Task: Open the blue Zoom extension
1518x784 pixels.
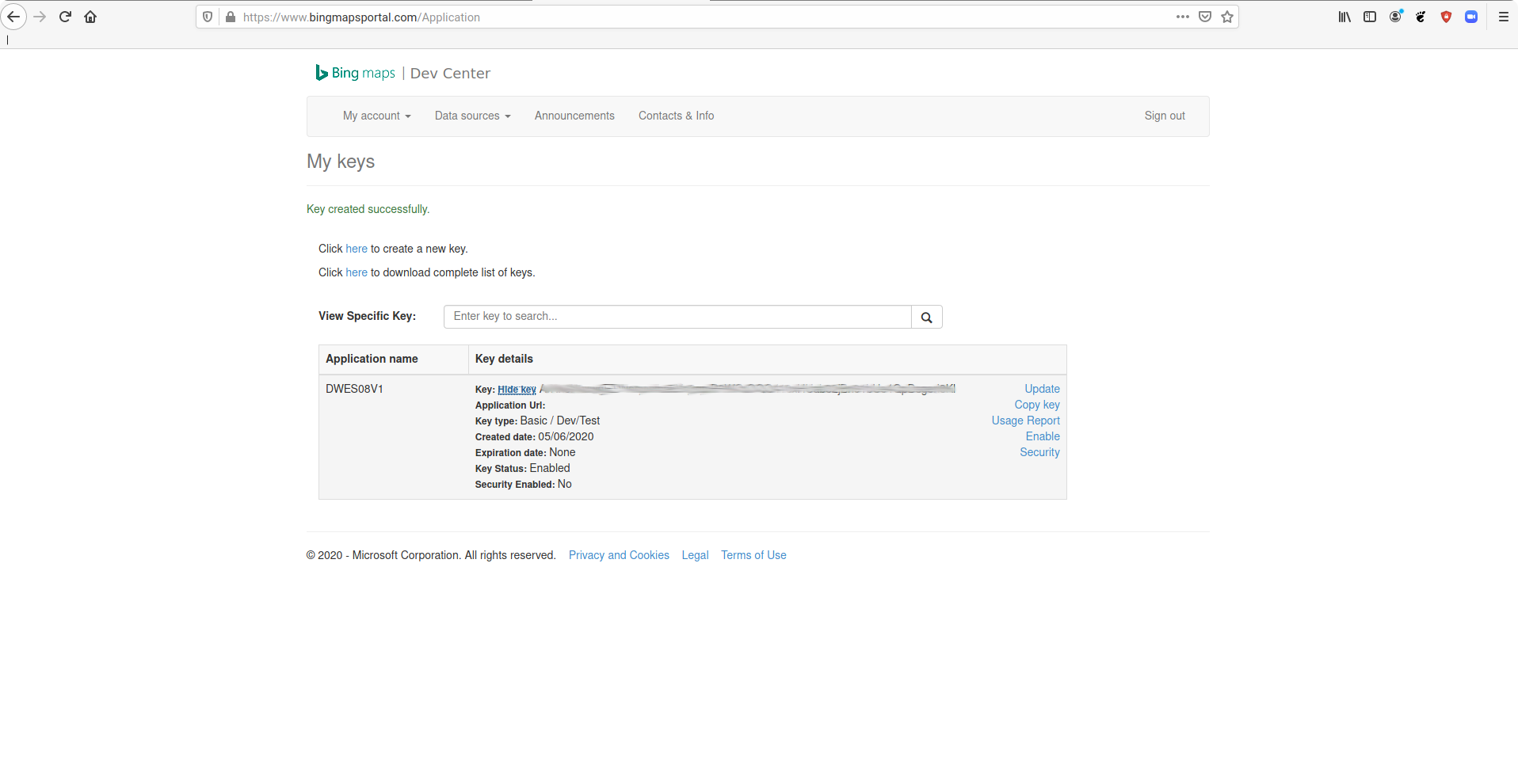Action: pyautogui.click(x=1471, y=17)
